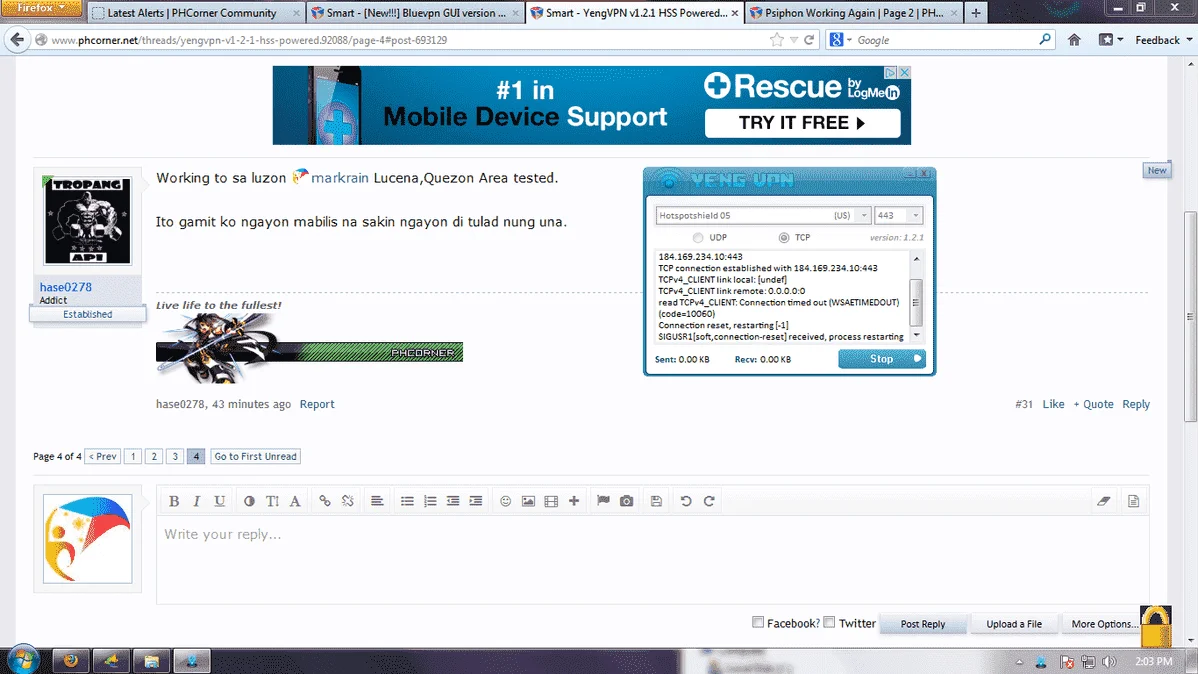Viewport: 1198px width, 674px height.
Task: Insert a link using the chain icon
Action: click(325, 501)
